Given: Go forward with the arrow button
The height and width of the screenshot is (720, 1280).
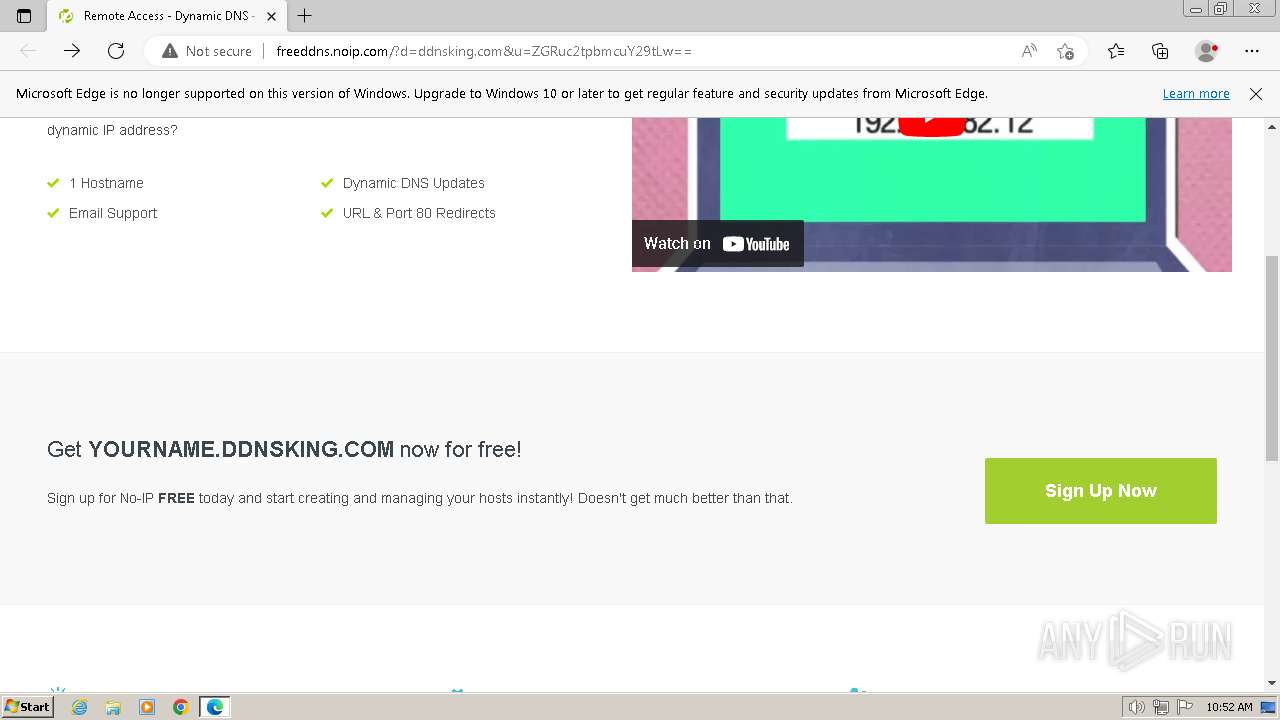Looking at the screenshot, I should click(72, 51).
